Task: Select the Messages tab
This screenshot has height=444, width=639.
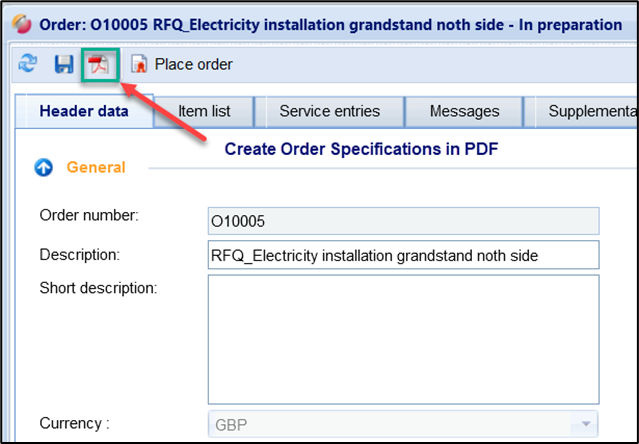Action: pyautogui.click(x=464, y=111)
